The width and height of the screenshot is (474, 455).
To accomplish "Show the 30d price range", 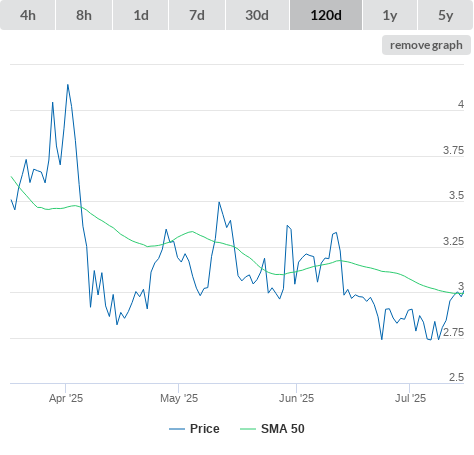I will (x=257, y=15).
